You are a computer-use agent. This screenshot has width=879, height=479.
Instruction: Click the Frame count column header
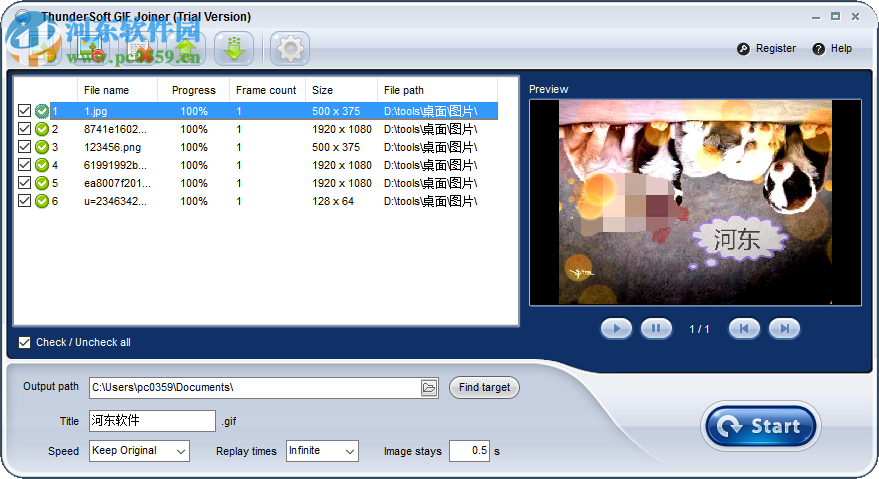266,90
